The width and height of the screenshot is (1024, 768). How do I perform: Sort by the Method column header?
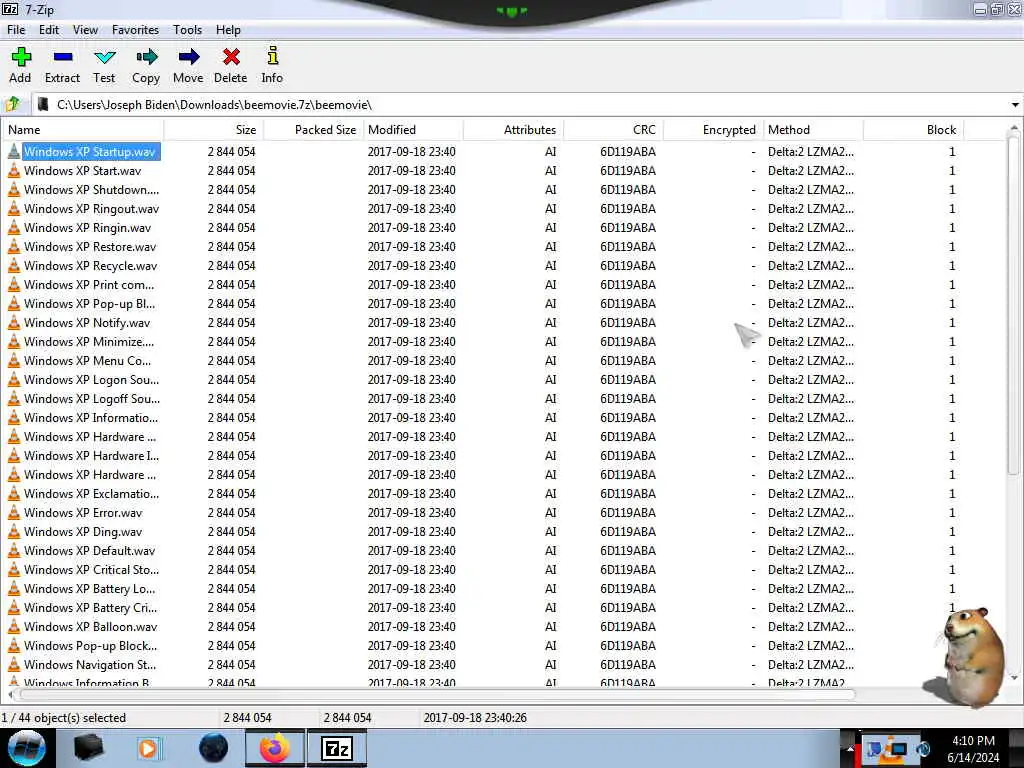pyautogui.click(x=813, y=130)
